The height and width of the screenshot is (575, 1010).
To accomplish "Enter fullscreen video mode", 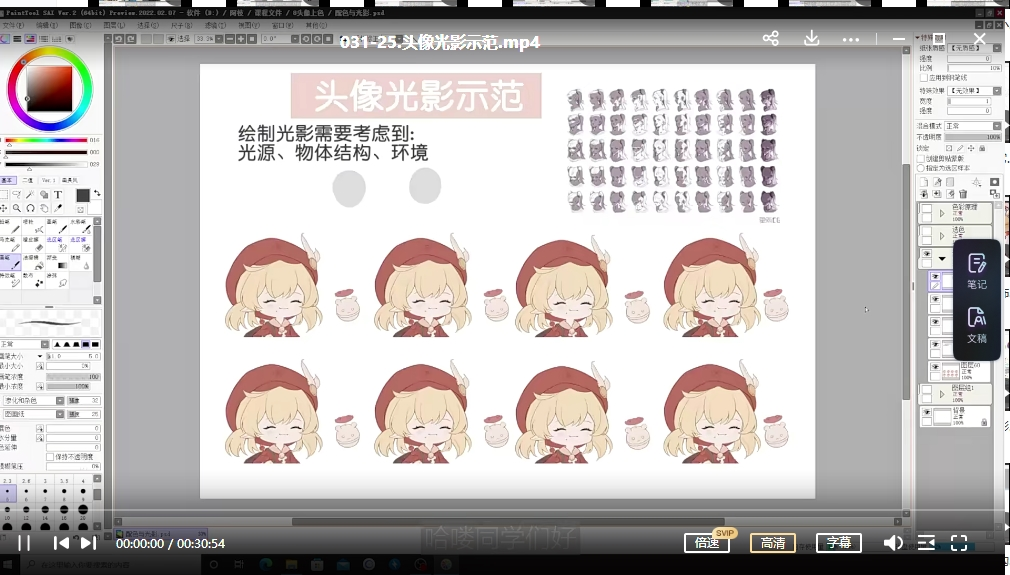I will pos(959,543).
